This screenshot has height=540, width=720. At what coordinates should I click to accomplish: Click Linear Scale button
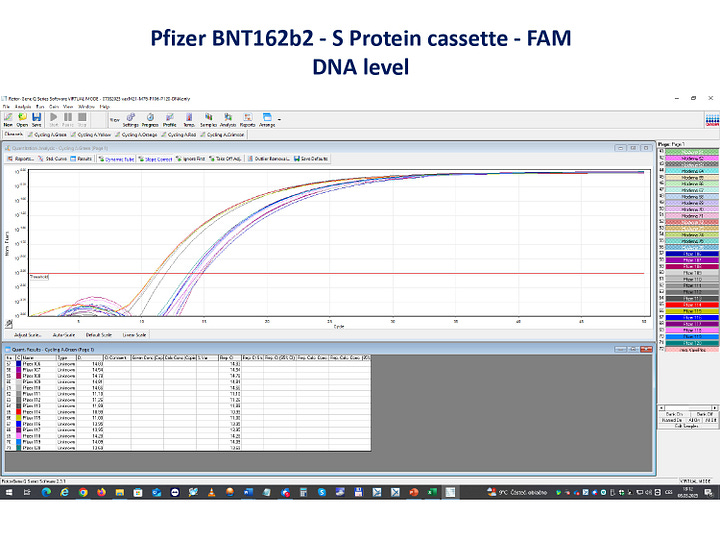pyautogui.click(x=134, y=335)
